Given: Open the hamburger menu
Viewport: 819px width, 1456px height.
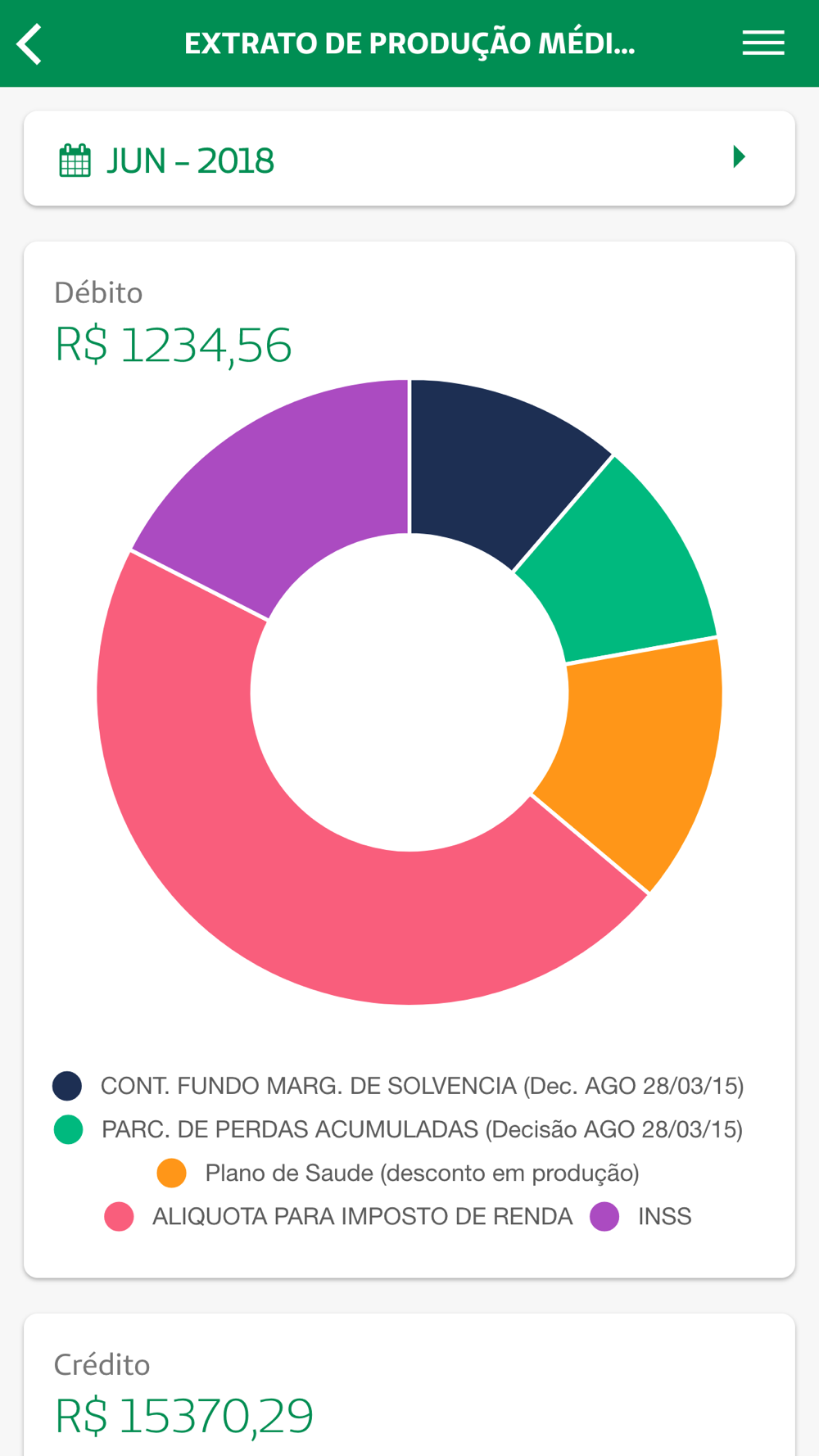Looking at the screenshot, I should point(763,43).
